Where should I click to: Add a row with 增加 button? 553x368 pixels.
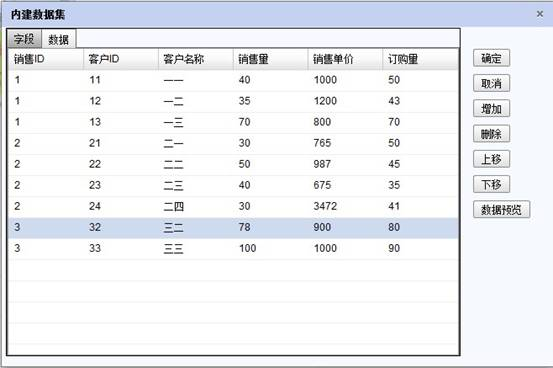pos(491,109)
